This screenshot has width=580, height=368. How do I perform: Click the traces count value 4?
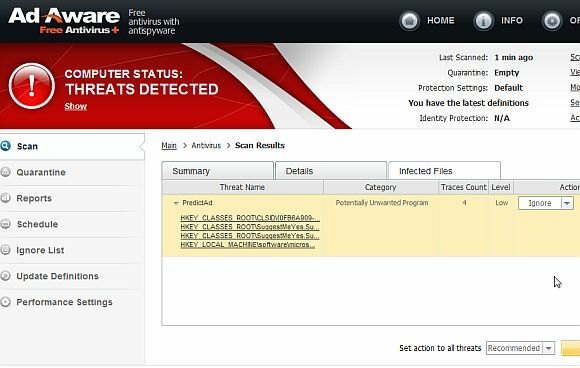click(x=464, y=203)
